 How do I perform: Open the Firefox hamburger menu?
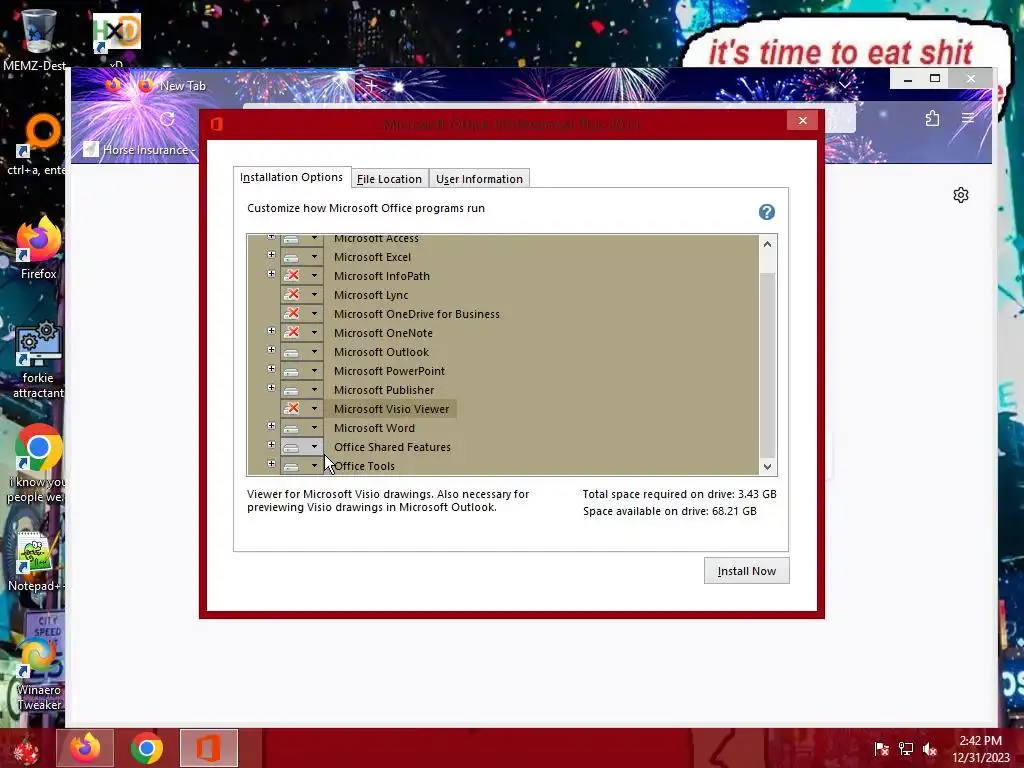point(968,118)
